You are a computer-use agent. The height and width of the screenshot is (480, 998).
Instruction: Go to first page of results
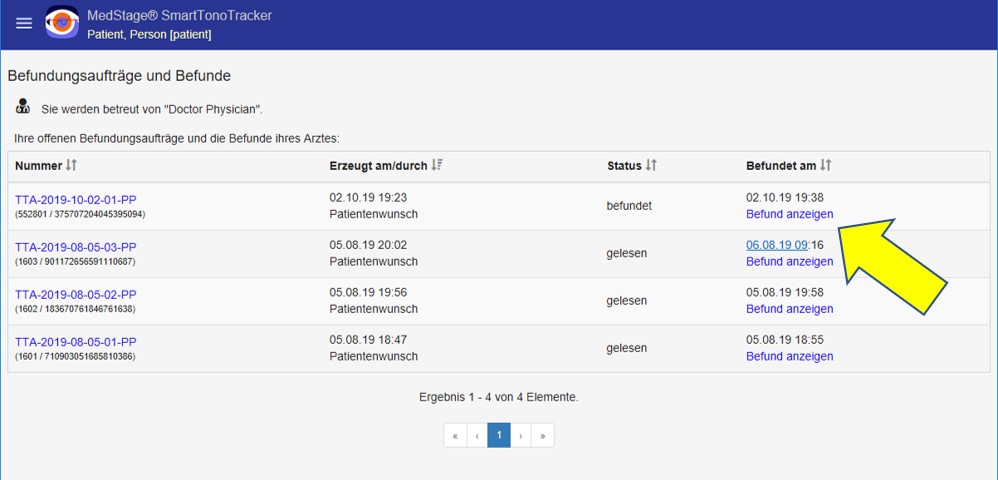[455, 435]
